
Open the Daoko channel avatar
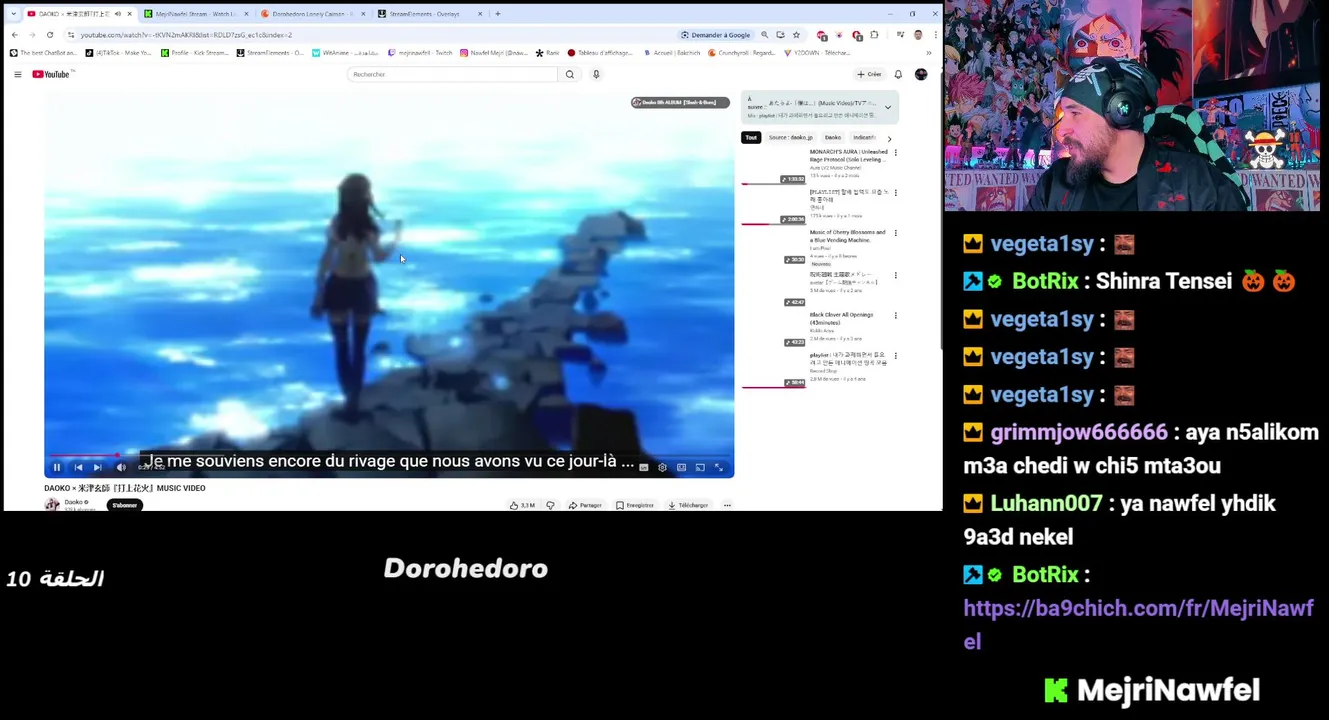[x=52, y=505]
